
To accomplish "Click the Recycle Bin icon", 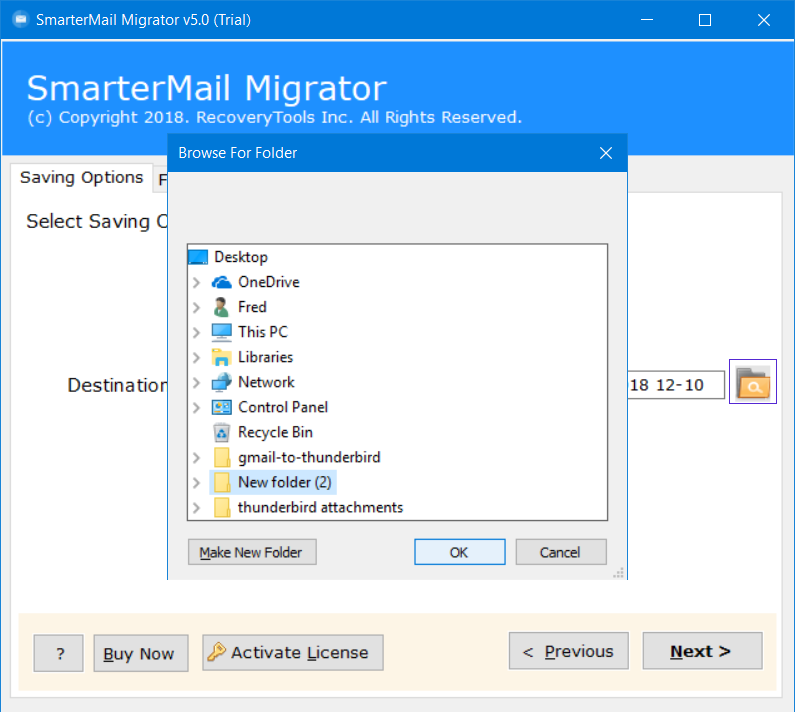I will point(222,433).
